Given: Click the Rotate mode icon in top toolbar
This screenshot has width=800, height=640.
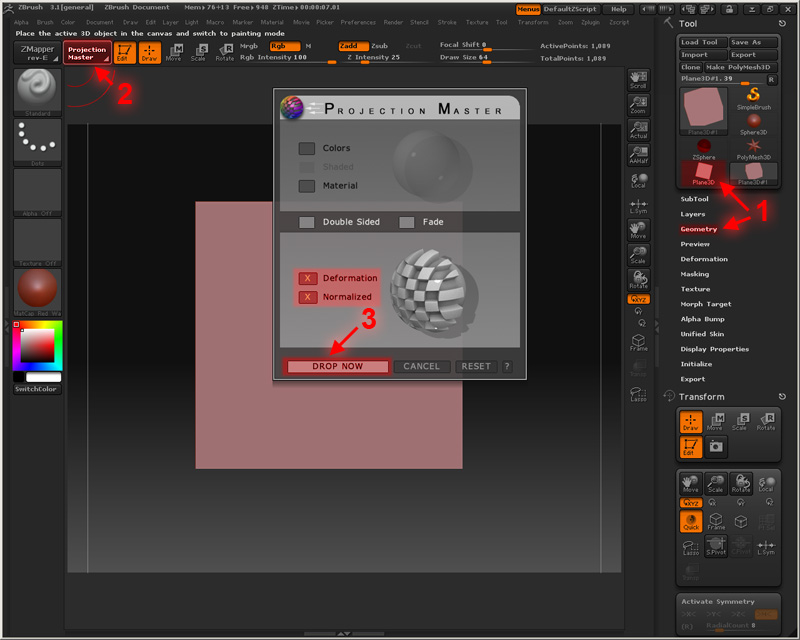Looking at the screenshot, I should pyautogui.click(x=224, y=53).
